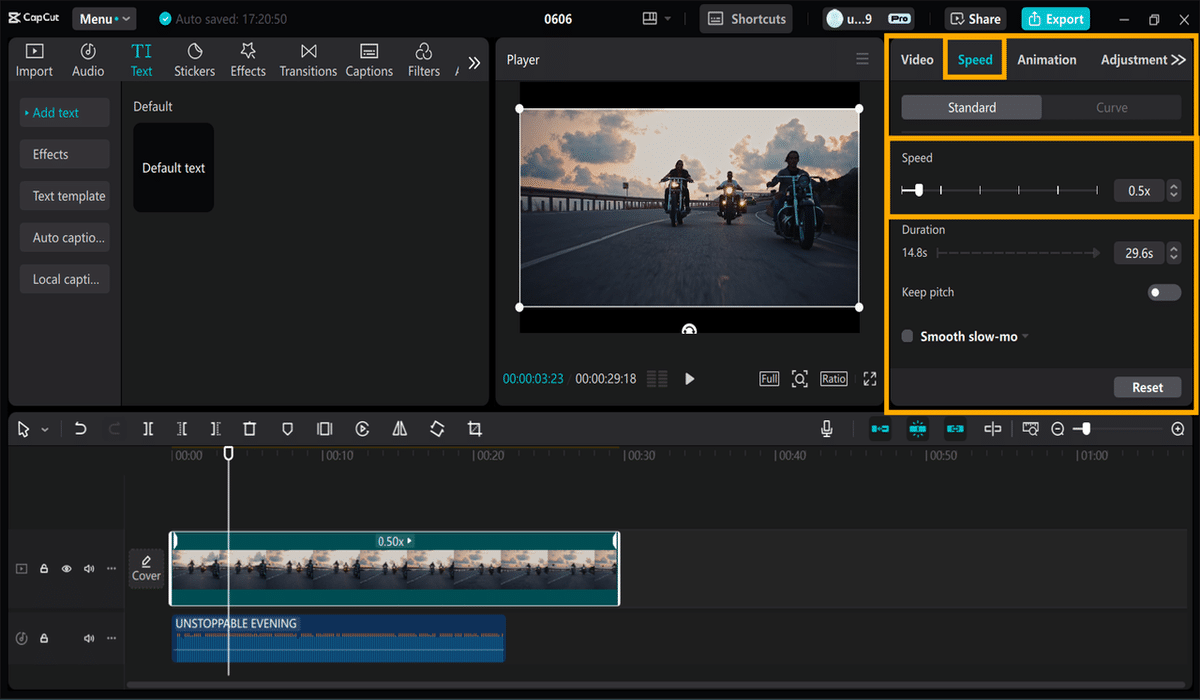1200x700 pixels.
Task: Toggle main track magnet
Action: [x=880, y=429]
